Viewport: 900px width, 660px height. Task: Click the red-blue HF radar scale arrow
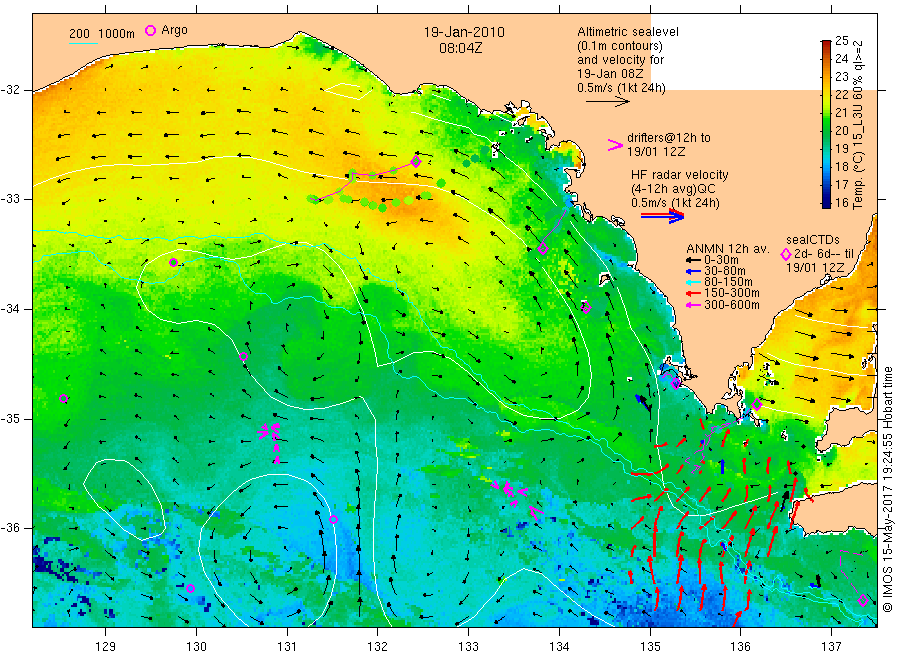[x=663, y=216]
